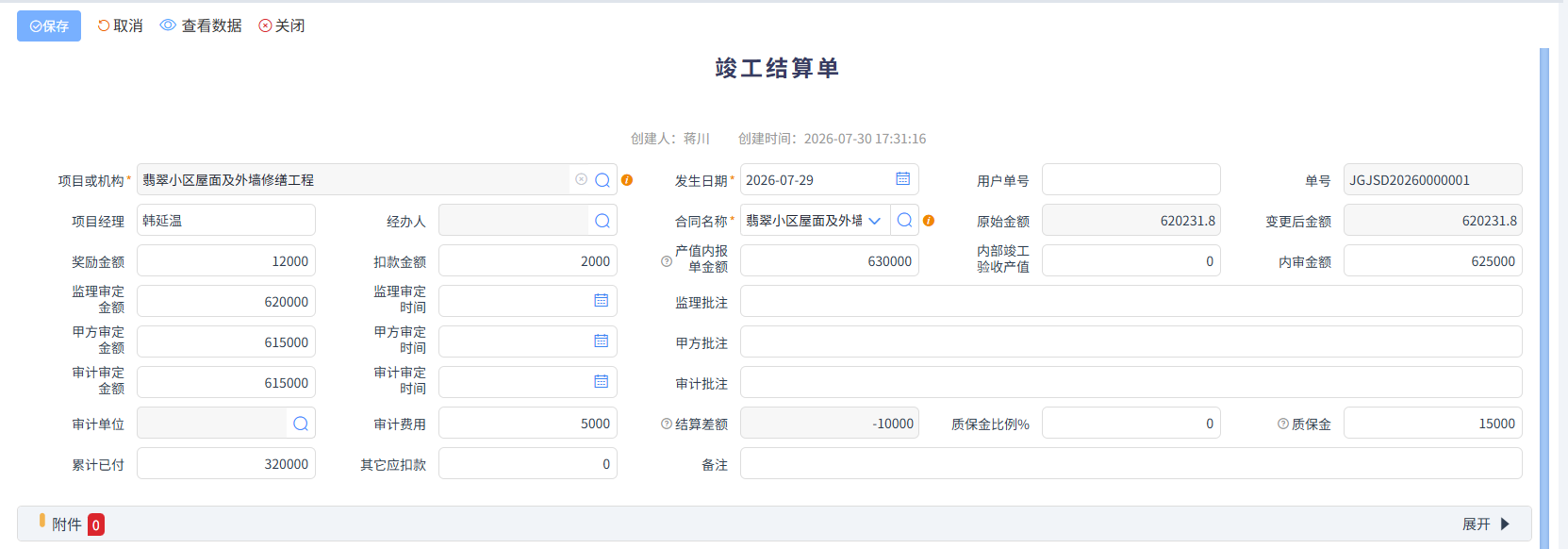
Task: Click the 监理批注 text field
Action: 1131,301
